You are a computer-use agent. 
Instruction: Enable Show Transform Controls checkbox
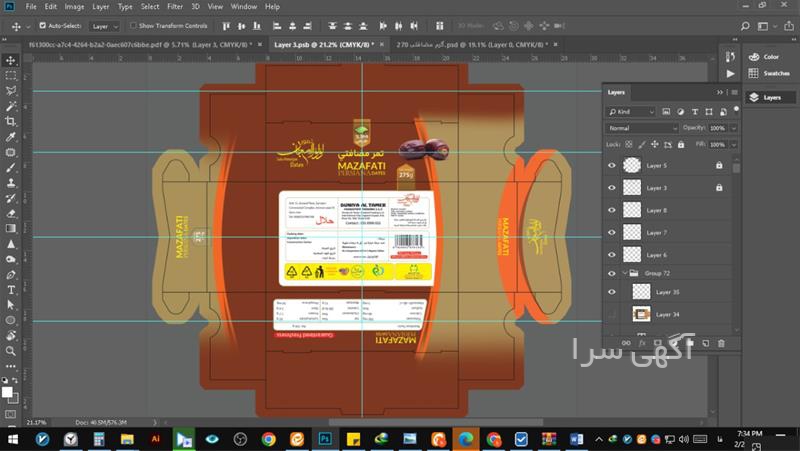[x=133, y=25]
